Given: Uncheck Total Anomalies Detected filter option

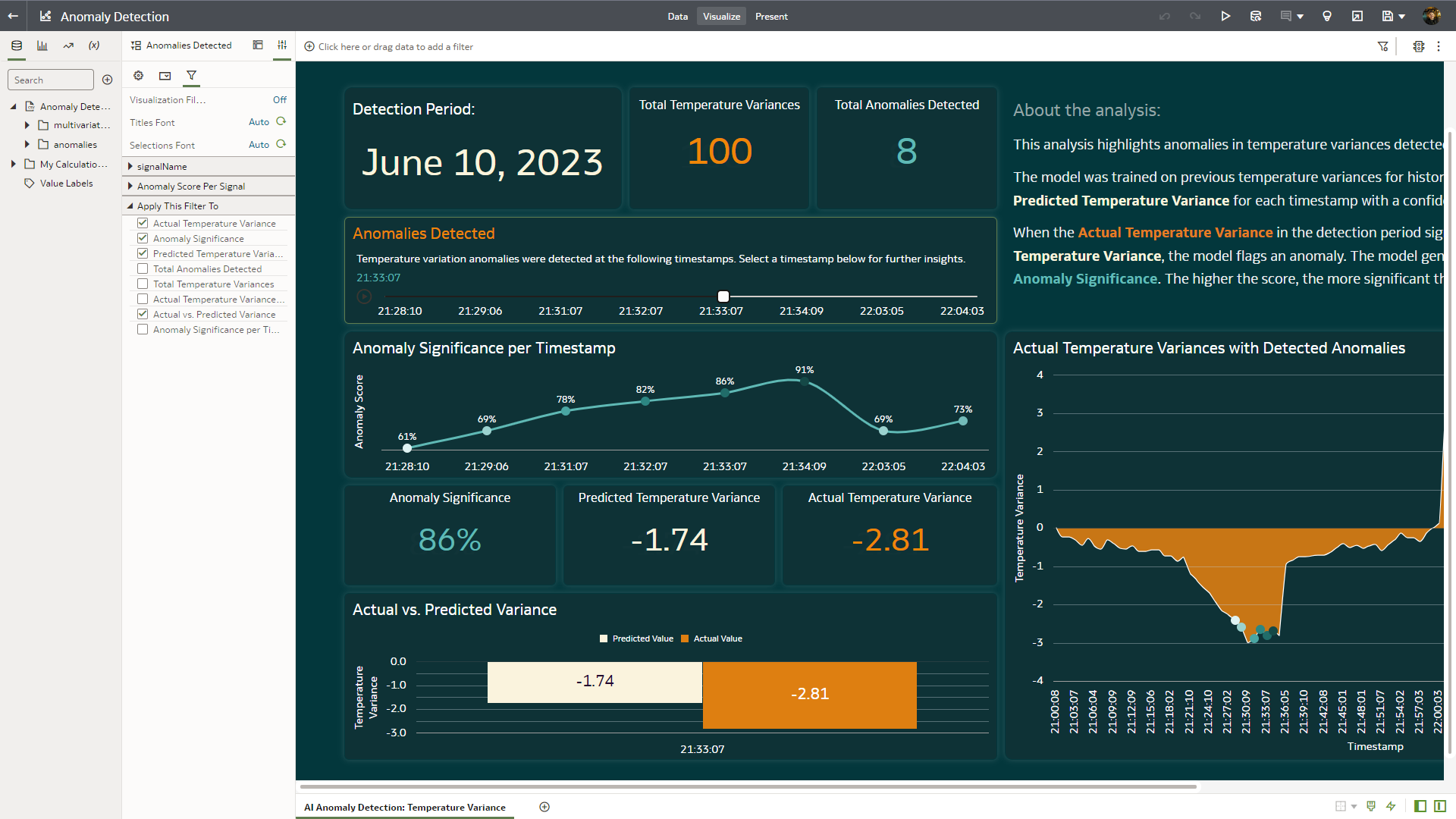Looking at the screenshot, I should coord(143,268).
